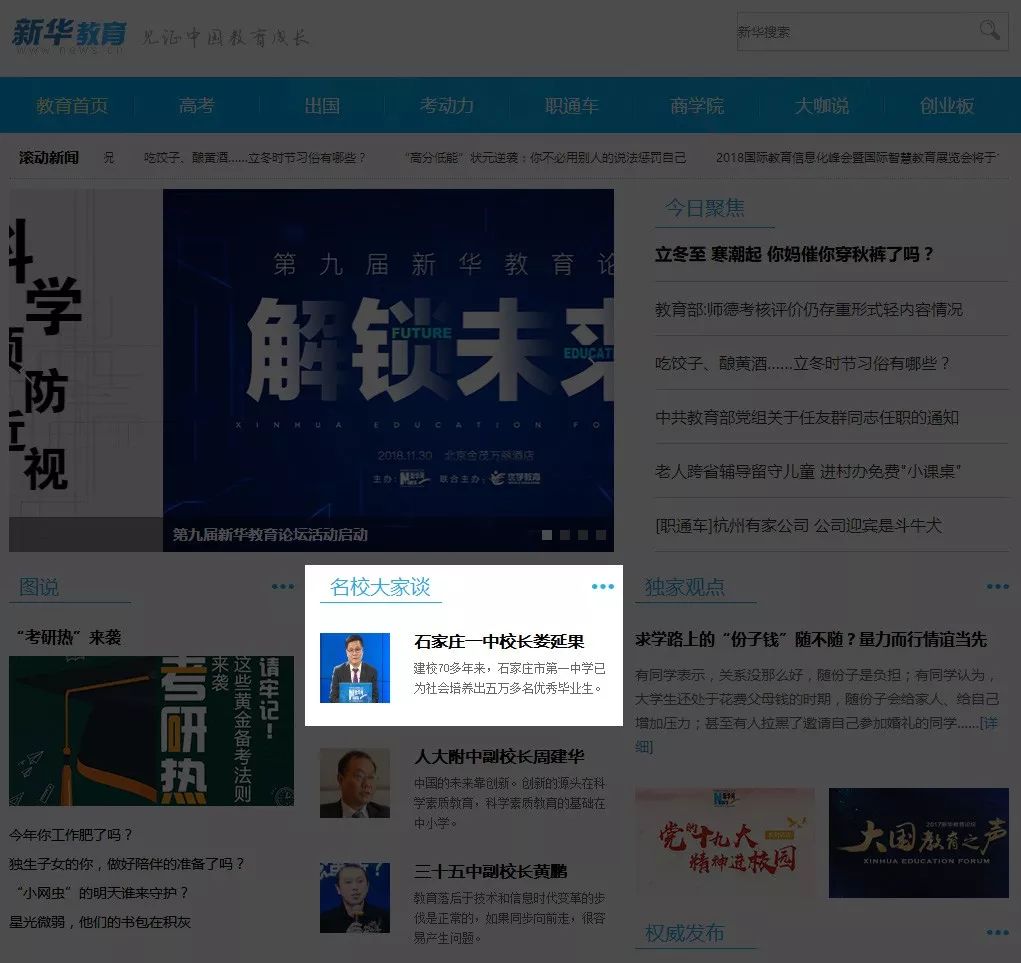Viewport: 1021px width, 963px height.
Task: Open [职通车]杭州有家公司 article
Action: pos(798,525)
